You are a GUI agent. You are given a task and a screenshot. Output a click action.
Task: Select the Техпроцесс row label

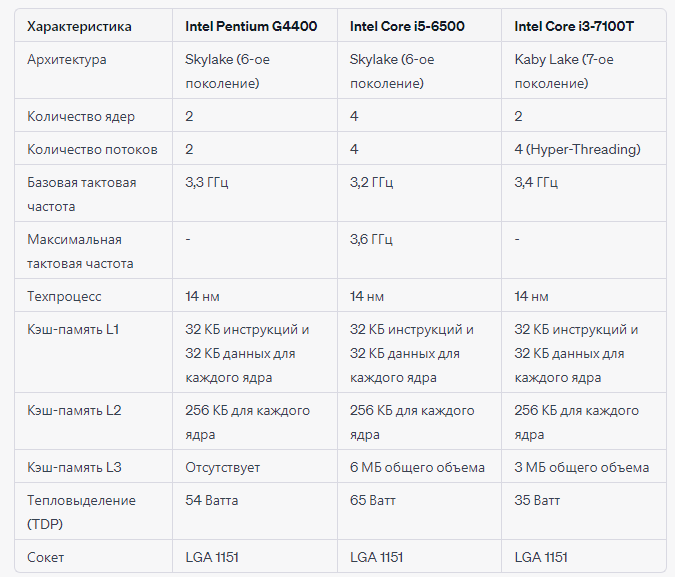(x=64, y=297)
